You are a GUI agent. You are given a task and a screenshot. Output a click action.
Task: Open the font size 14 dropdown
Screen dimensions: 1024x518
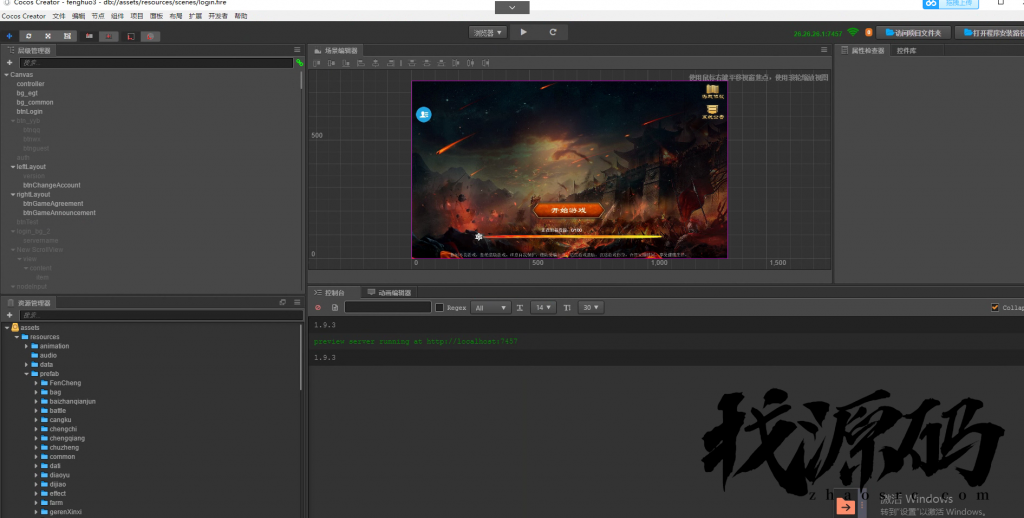click(543, 308)
